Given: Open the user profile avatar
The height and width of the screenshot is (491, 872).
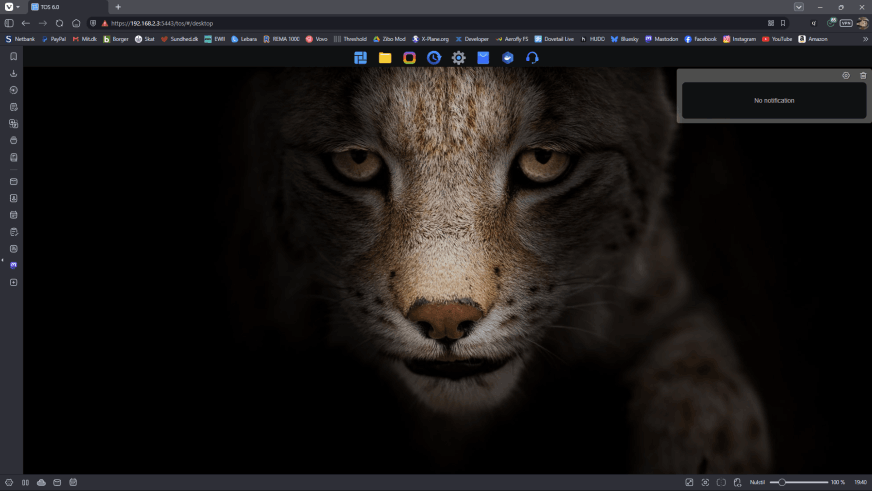Looking at the screenshot, I should (x=863, y=23).
